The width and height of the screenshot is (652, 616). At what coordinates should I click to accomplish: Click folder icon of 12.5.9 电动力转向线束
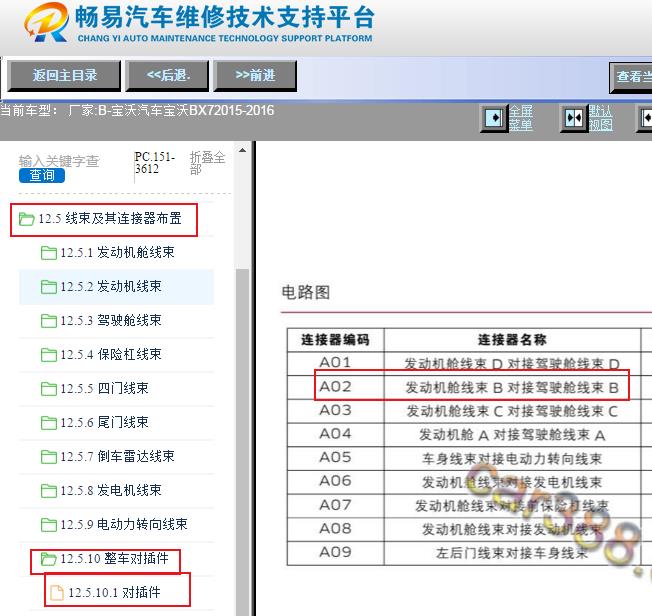[x=49, y=525]
